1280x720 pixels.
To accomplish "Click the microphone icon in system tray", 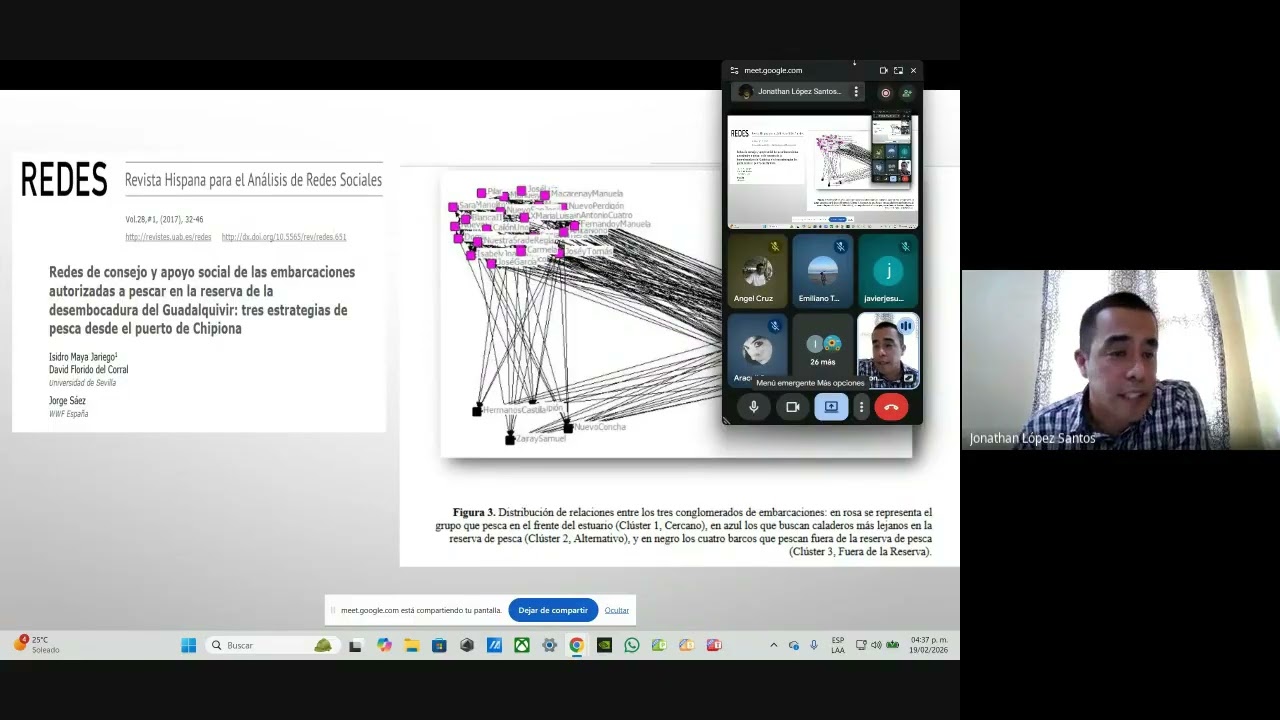I will coord(813,645).
